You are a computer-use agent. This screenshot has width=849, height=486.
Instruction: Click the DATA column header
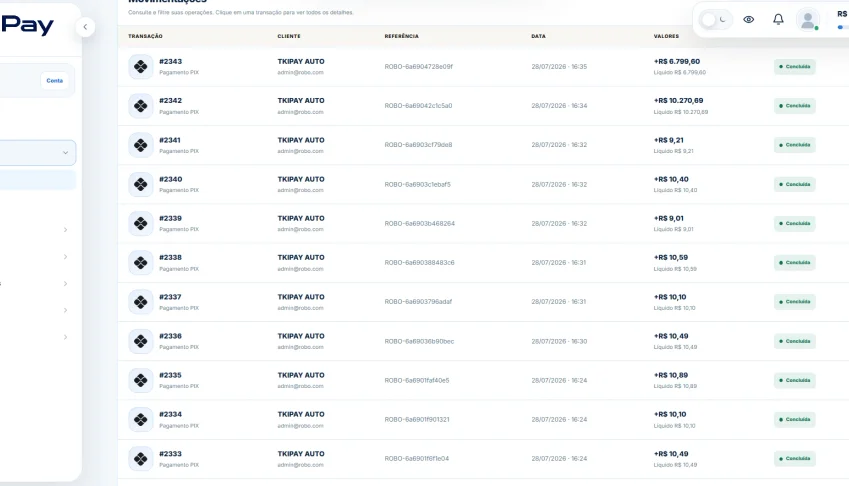[x=538, y=36]
